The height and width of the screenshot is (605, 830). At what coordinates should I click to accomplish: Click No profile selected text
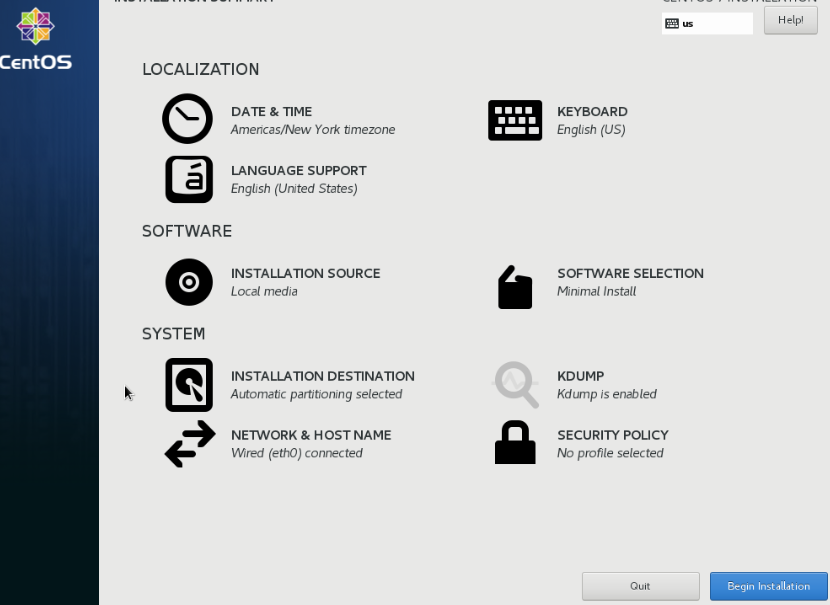(x=610, y=453)
